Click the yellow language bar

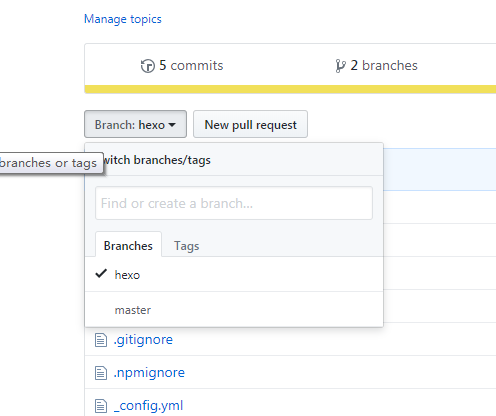point(290,89)
